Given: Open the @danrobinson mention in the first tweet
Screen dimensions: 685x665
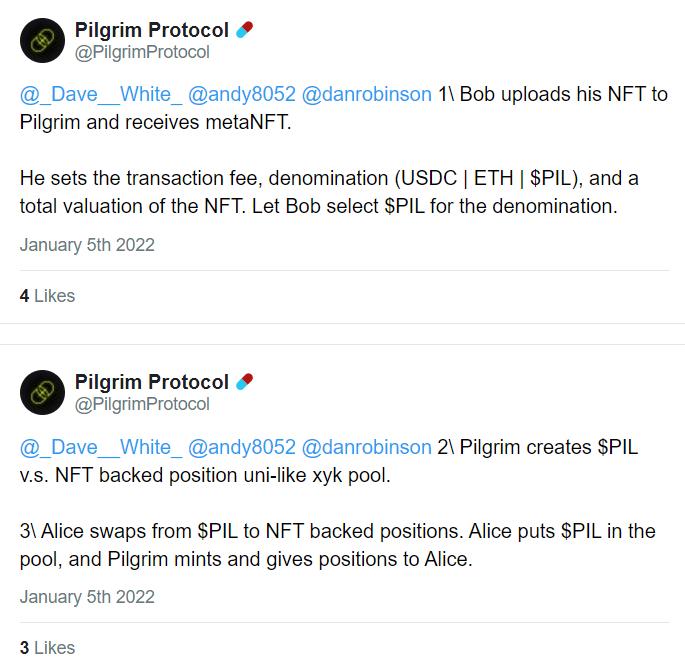Looking at the screenshot, I should (x=367, y=95).
